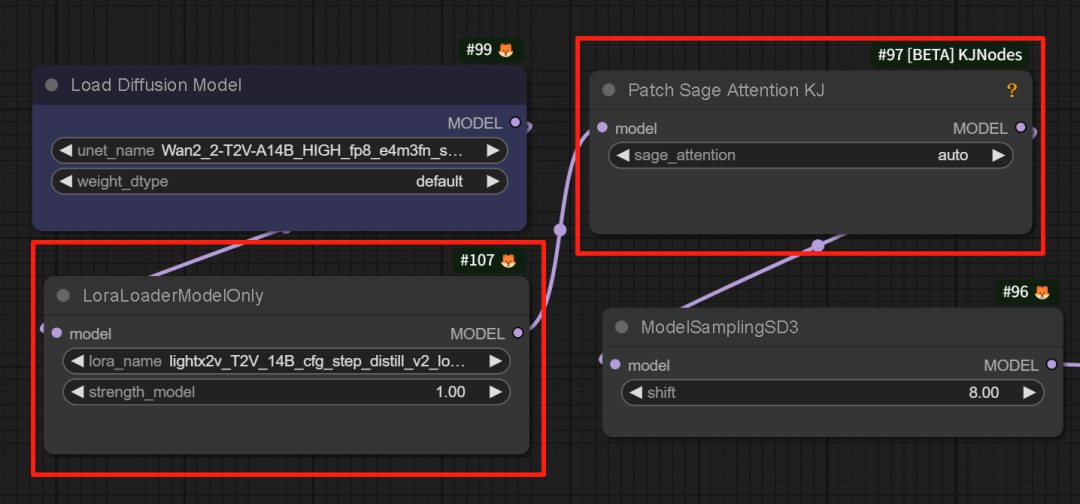Collapse the ModelSamplingSD3 node via its grey dot
The height and width of the screenshot is (504, 1080).
pos(622,327)
